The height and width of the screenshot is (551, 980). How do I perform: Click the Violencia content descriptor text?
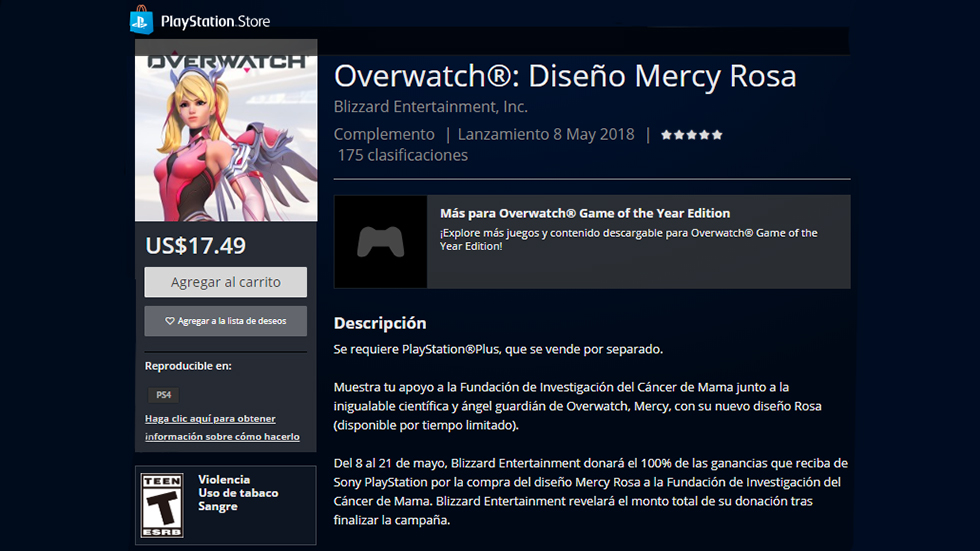pos(224,480)
